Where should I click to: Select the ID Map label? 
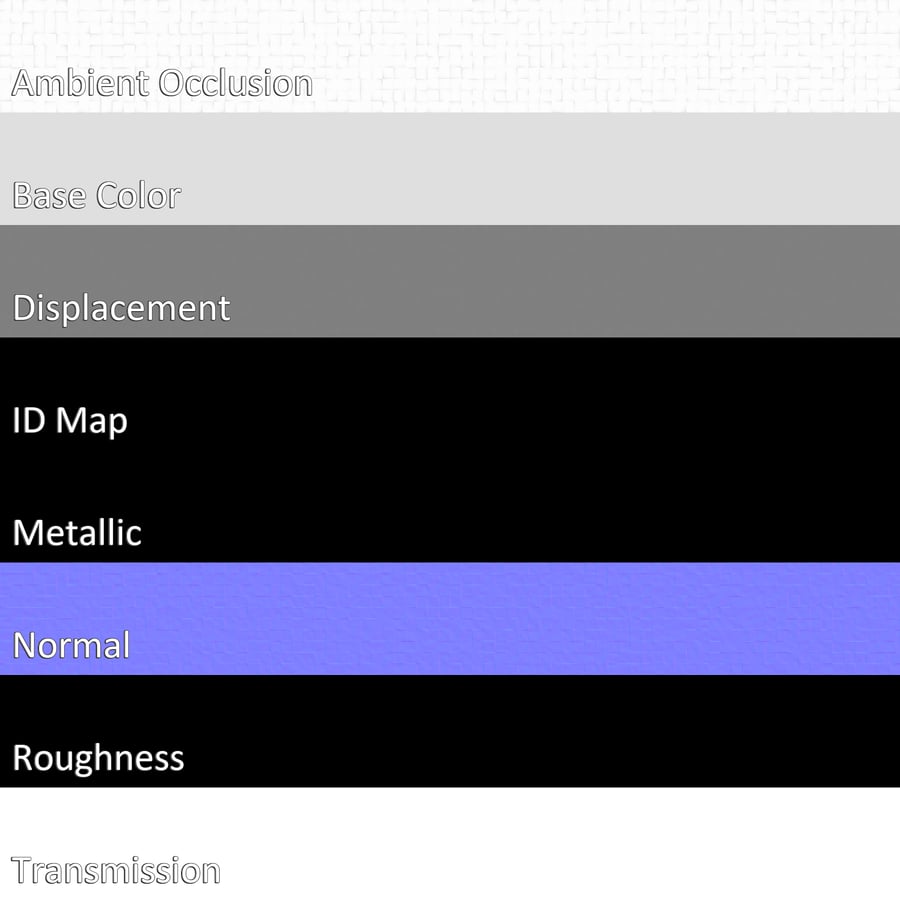[x=70, y=420]
